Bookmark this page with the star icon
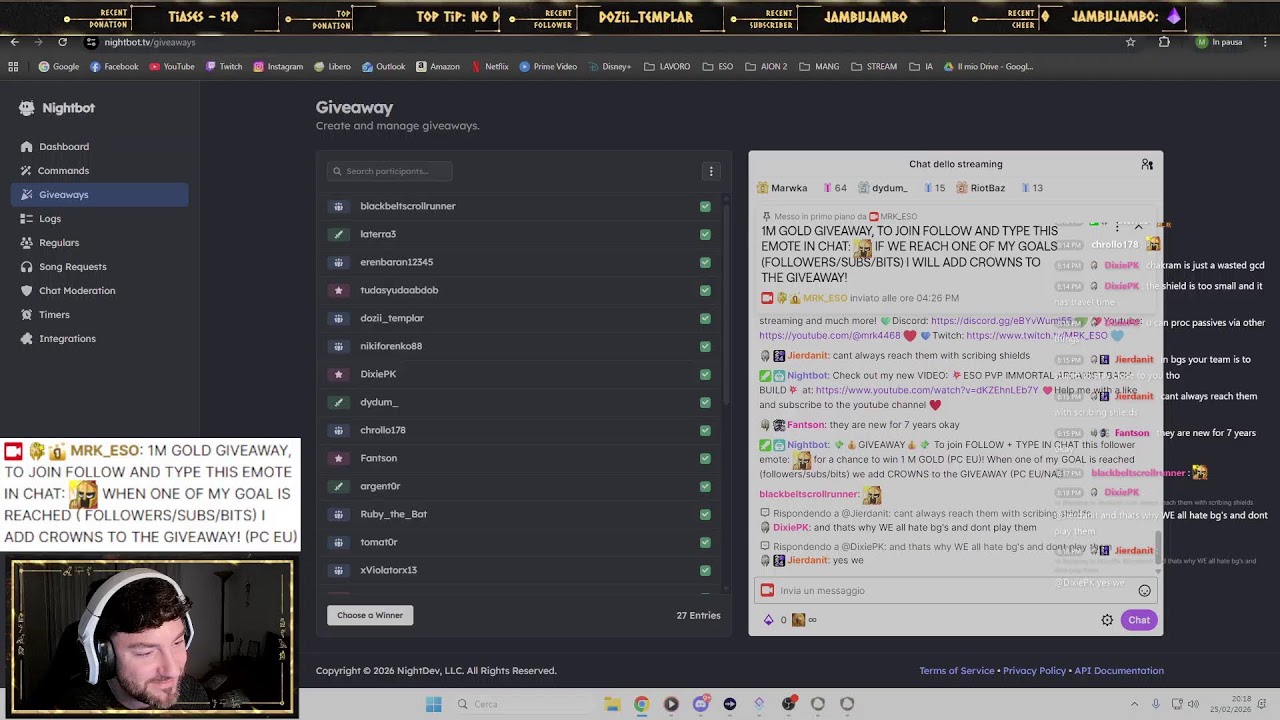Viewport: 1280px width, 720px height. coord(1131,42)
